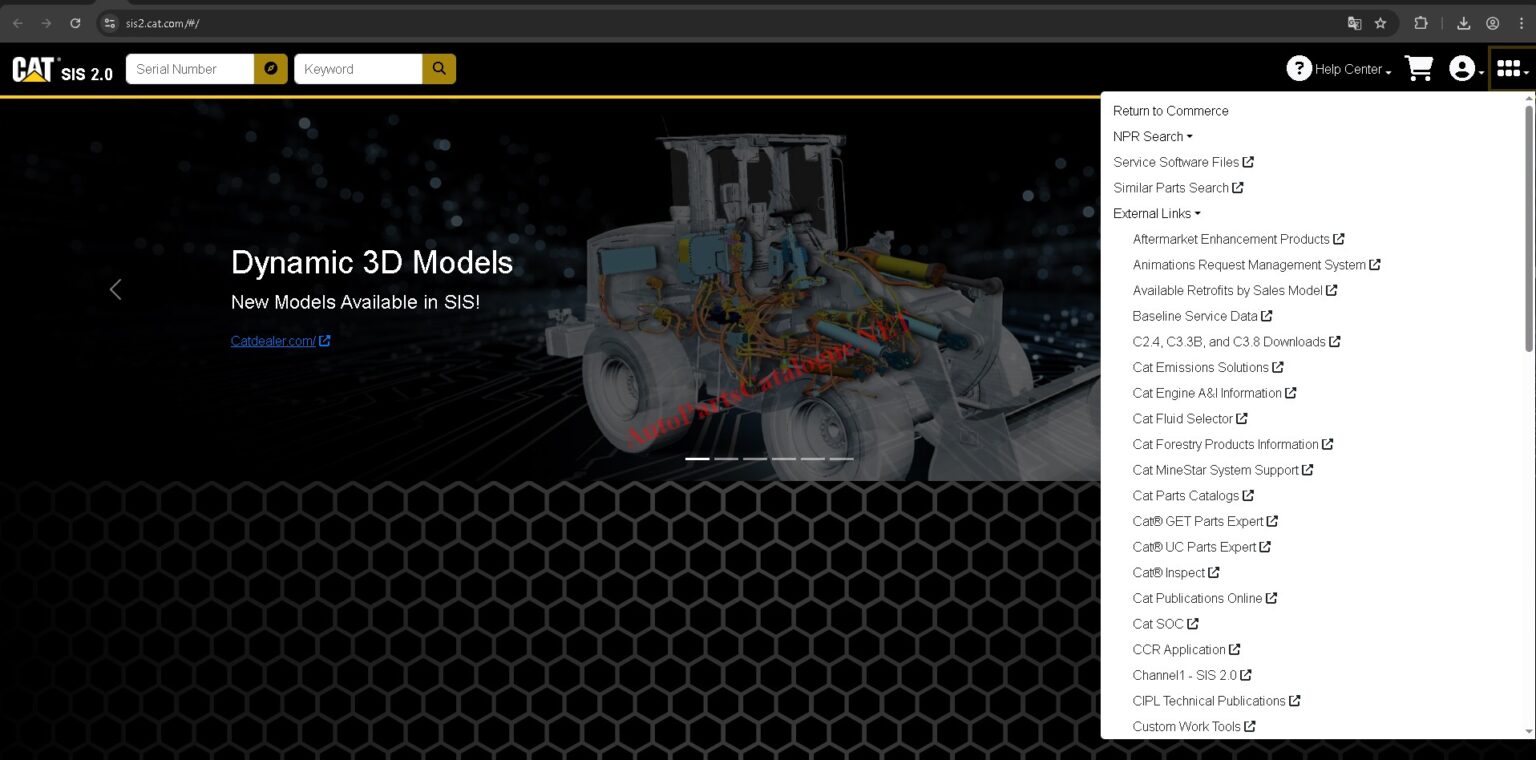Image resolution: width=1536 pixels, height=760 pixels.
Task: Select Cat Parts Catalogs from the menu
Action: click(x=1187, y=495)
